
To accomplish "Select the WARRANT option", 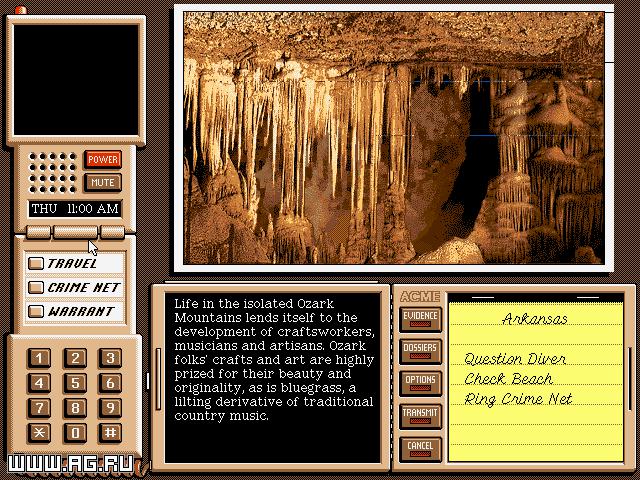I will 75,311.
